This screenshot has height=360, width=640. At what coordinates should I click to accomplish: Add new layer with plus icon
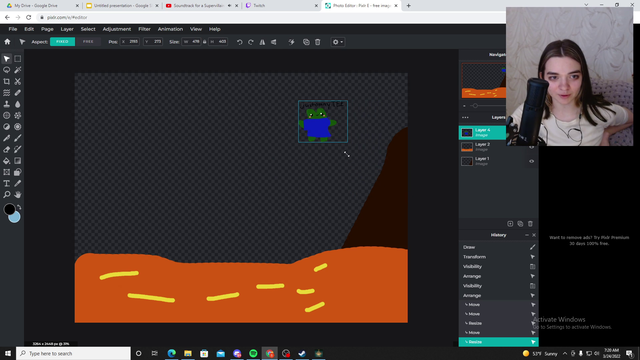click(x=510, y=224)
